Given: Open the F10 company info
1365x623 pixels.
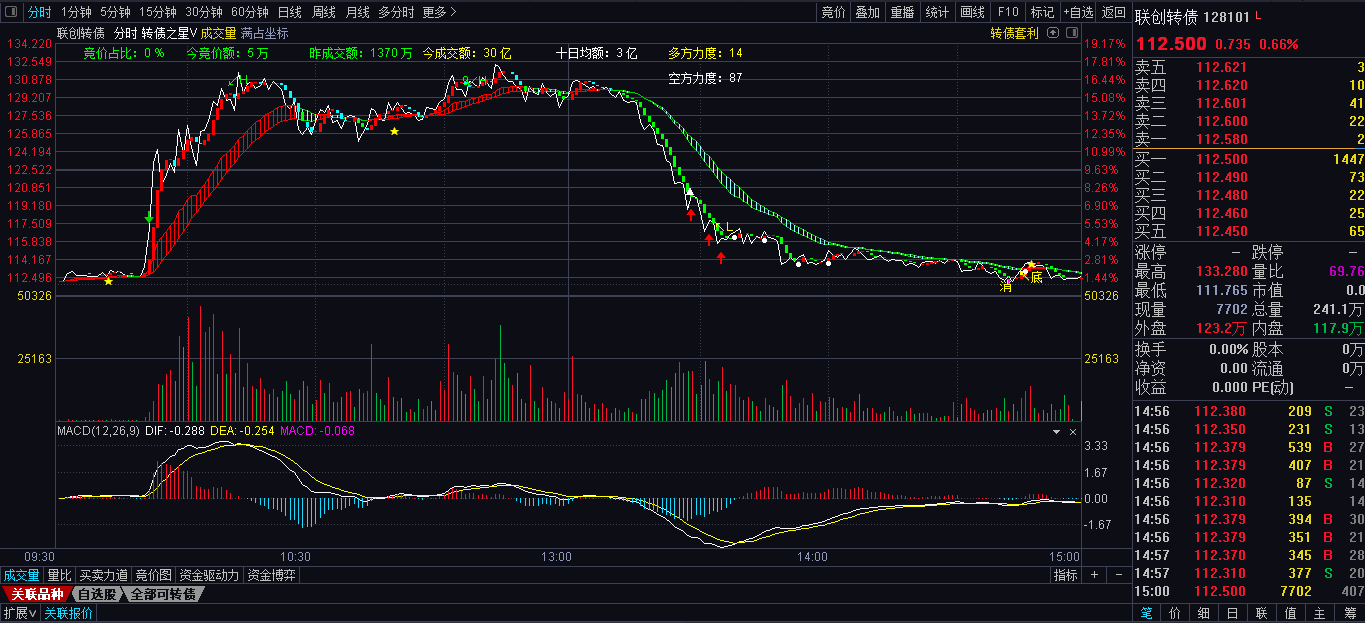Looking at the screenshot, I should coord(1007,12).
